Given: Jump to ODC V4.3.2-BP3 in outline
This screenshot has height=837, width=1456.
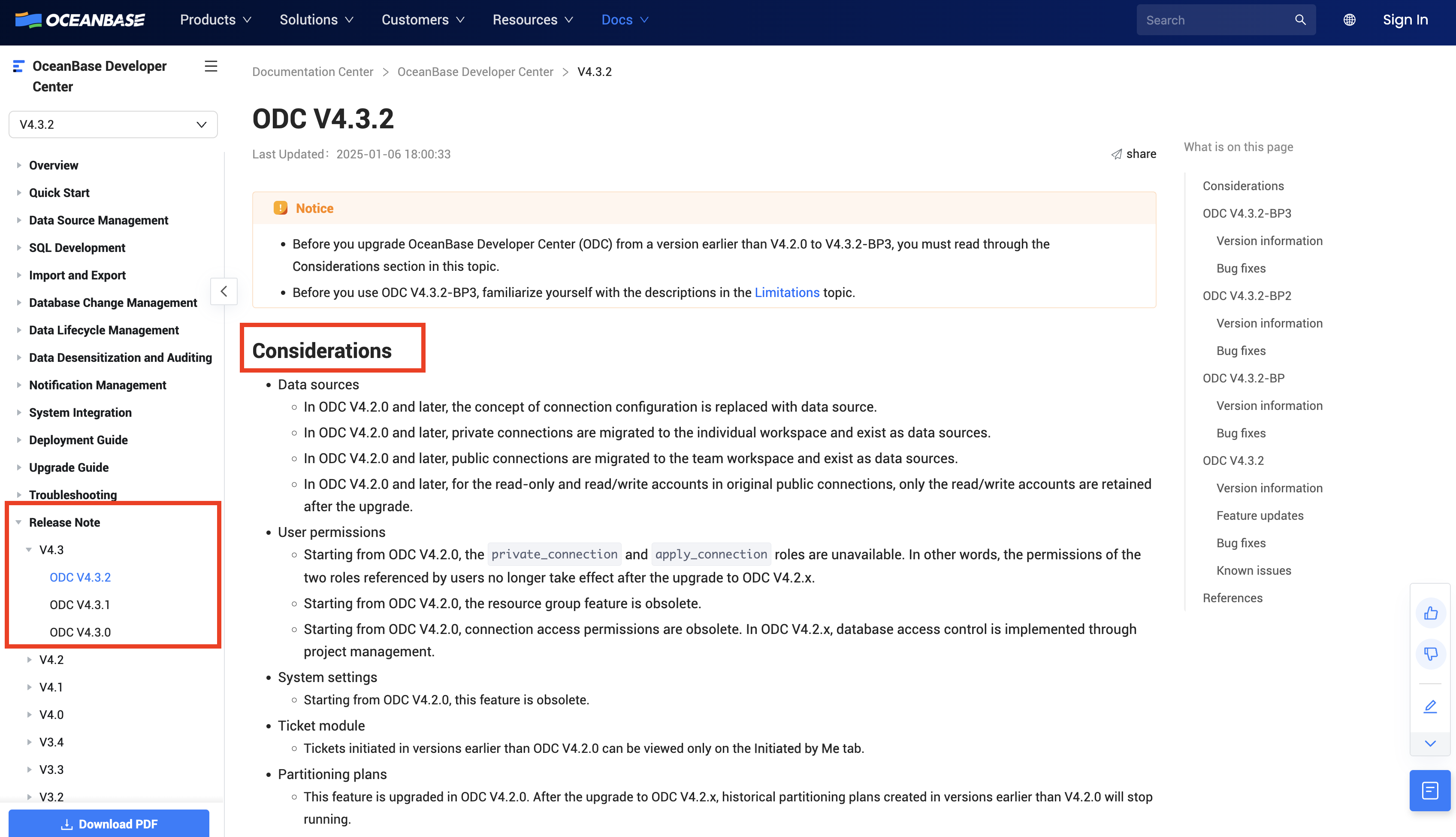Looking at the screenshot, I should point(1247,214).
